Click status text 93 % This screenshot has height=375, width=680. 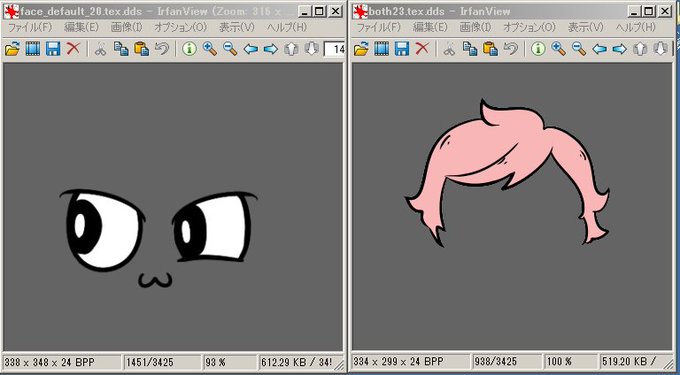tap(215, 362)
